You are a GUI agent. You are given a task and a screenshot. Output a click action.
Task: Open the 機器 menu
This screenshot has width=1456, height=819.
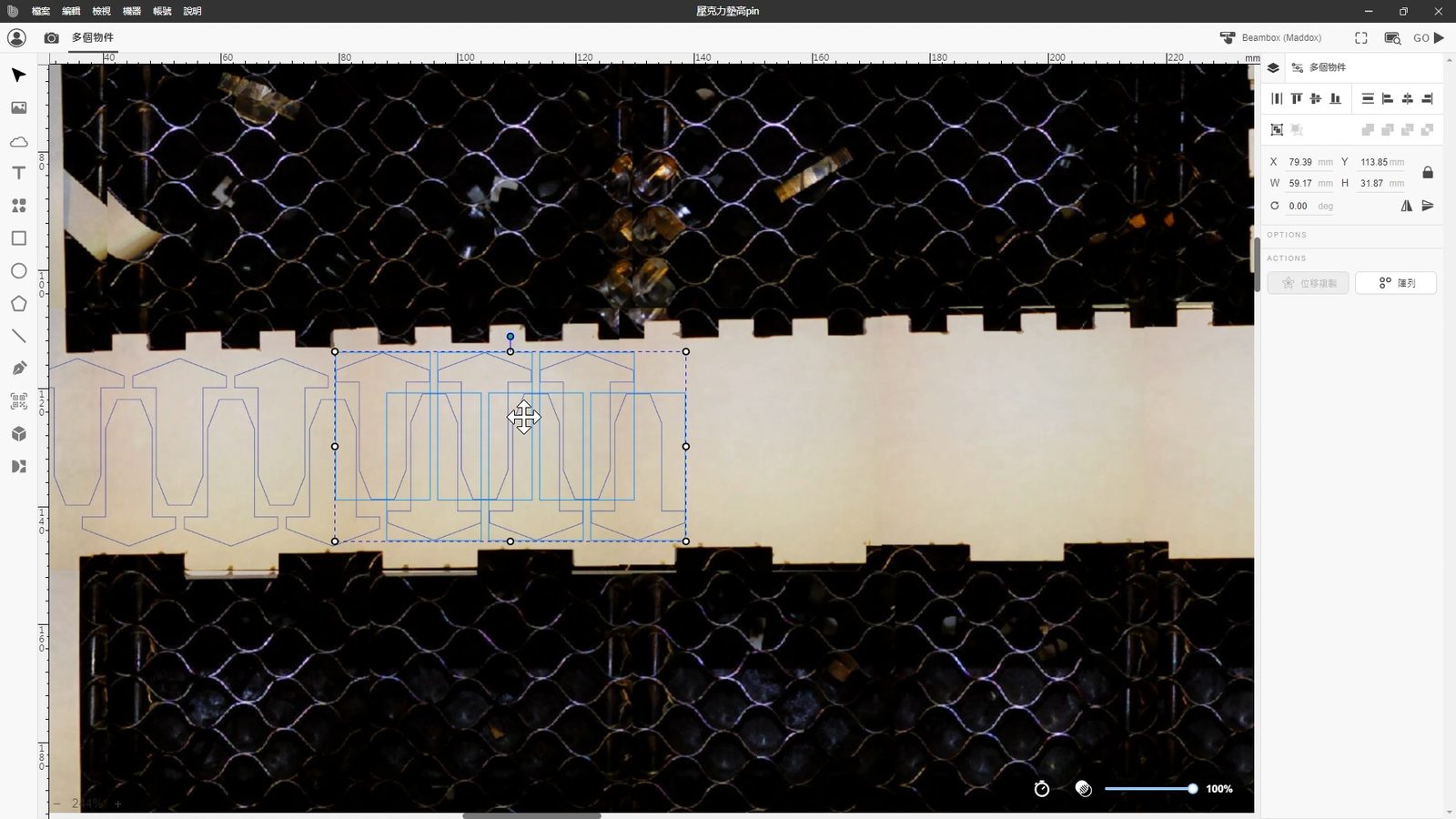click(x=132, y=11)
